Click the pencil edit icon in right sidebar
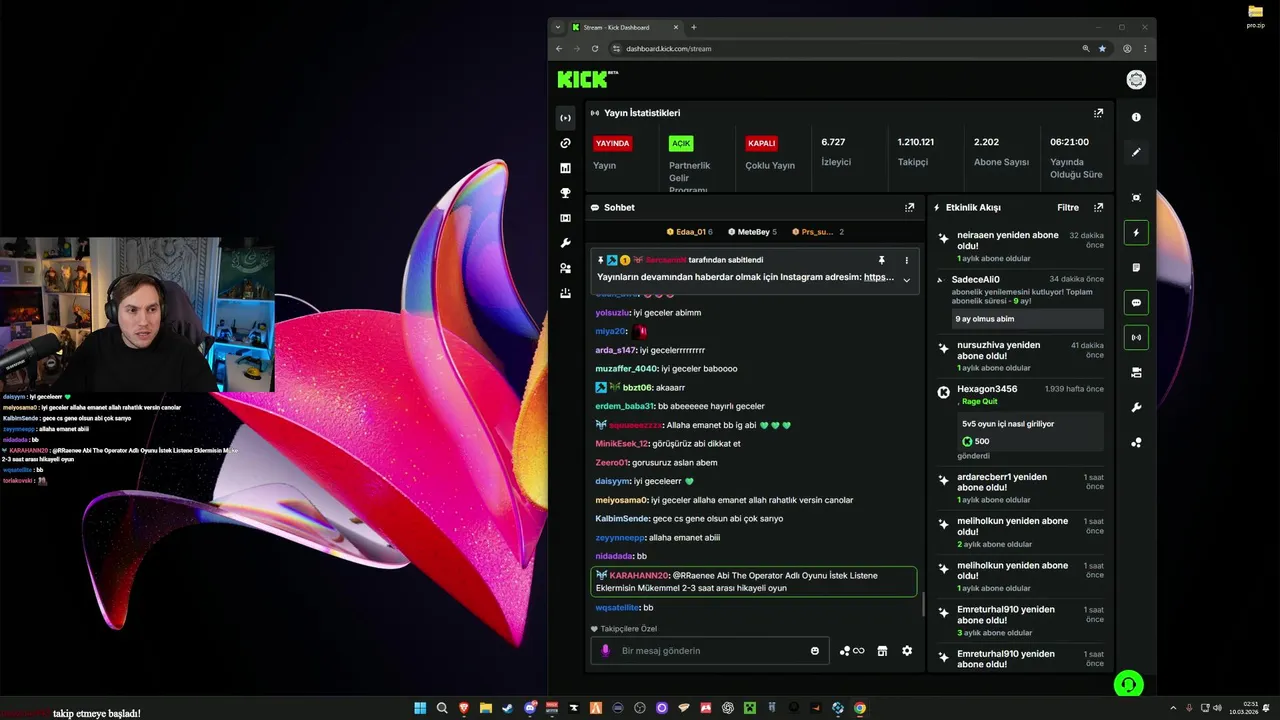The height and width of the screenshot is (720, 1280). click(1136, 152)
